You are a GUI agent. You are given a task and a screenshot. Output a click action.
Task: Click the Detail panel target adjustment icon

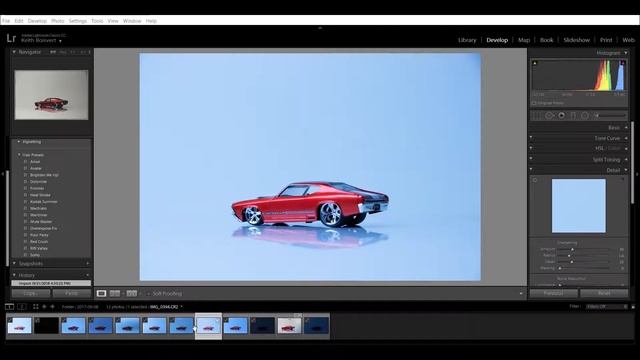[535, 180]
